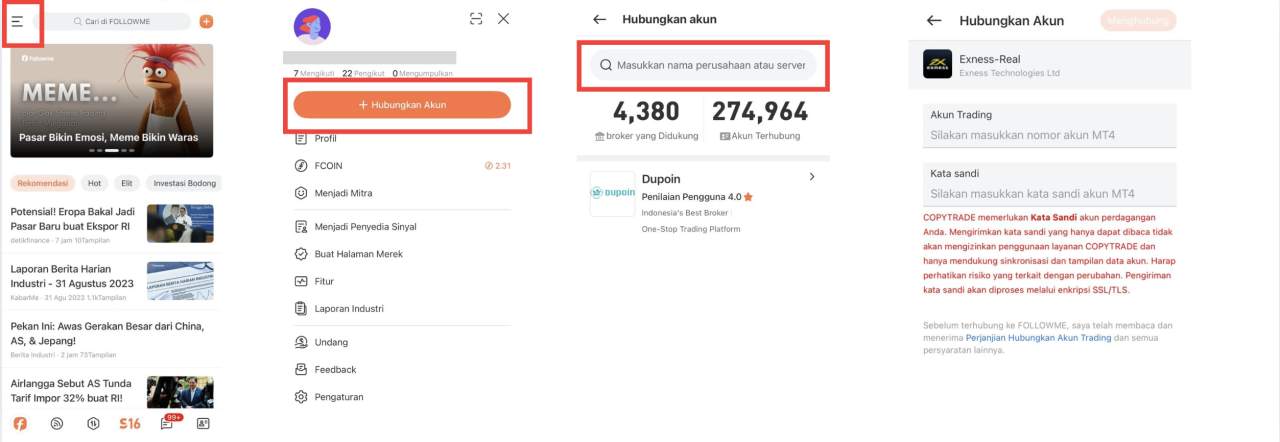The height and width of the screenshot is (442, 1280).
Task: Focus the Kata sandi password field
Action: coord(1050,194)
